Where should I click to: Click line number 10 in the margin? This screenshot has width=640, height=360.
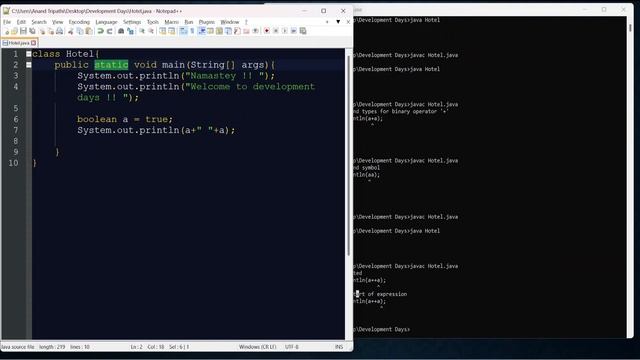click(x=13, y=163)
